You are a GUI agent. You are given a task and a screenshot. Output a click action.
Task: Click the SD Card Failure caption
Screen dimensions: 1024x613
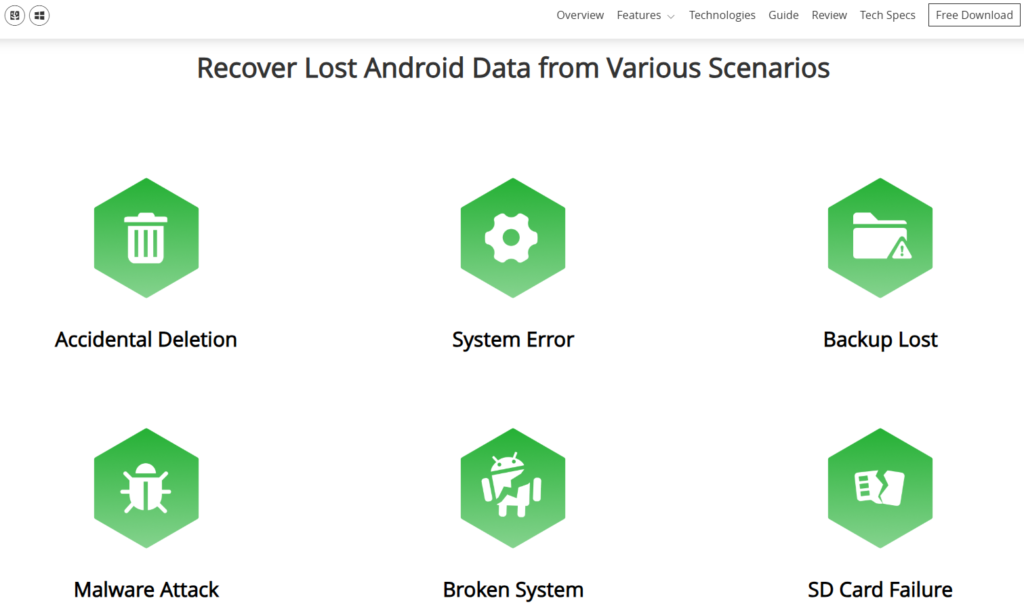click(880, 589)
